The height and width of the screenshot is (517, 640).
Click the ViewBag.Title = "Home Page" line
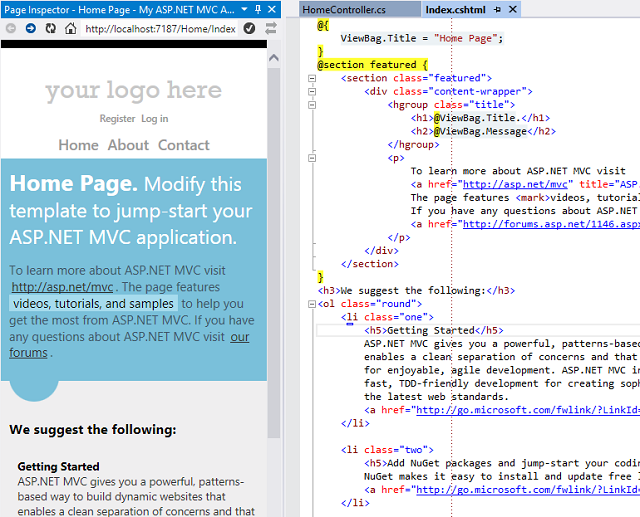422,38
